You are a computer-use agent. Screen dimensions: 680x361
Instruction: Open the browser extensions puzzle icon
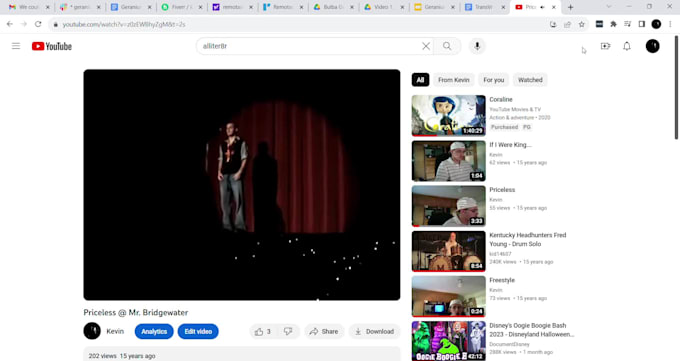tap(613, 24)
